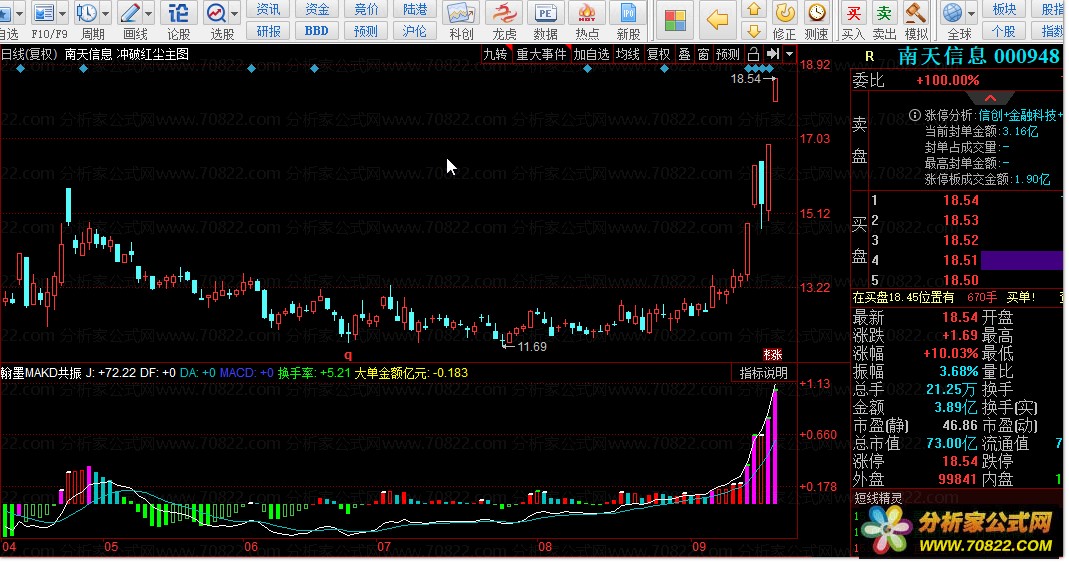Open the 资金 funds tab

click(317, 10)
